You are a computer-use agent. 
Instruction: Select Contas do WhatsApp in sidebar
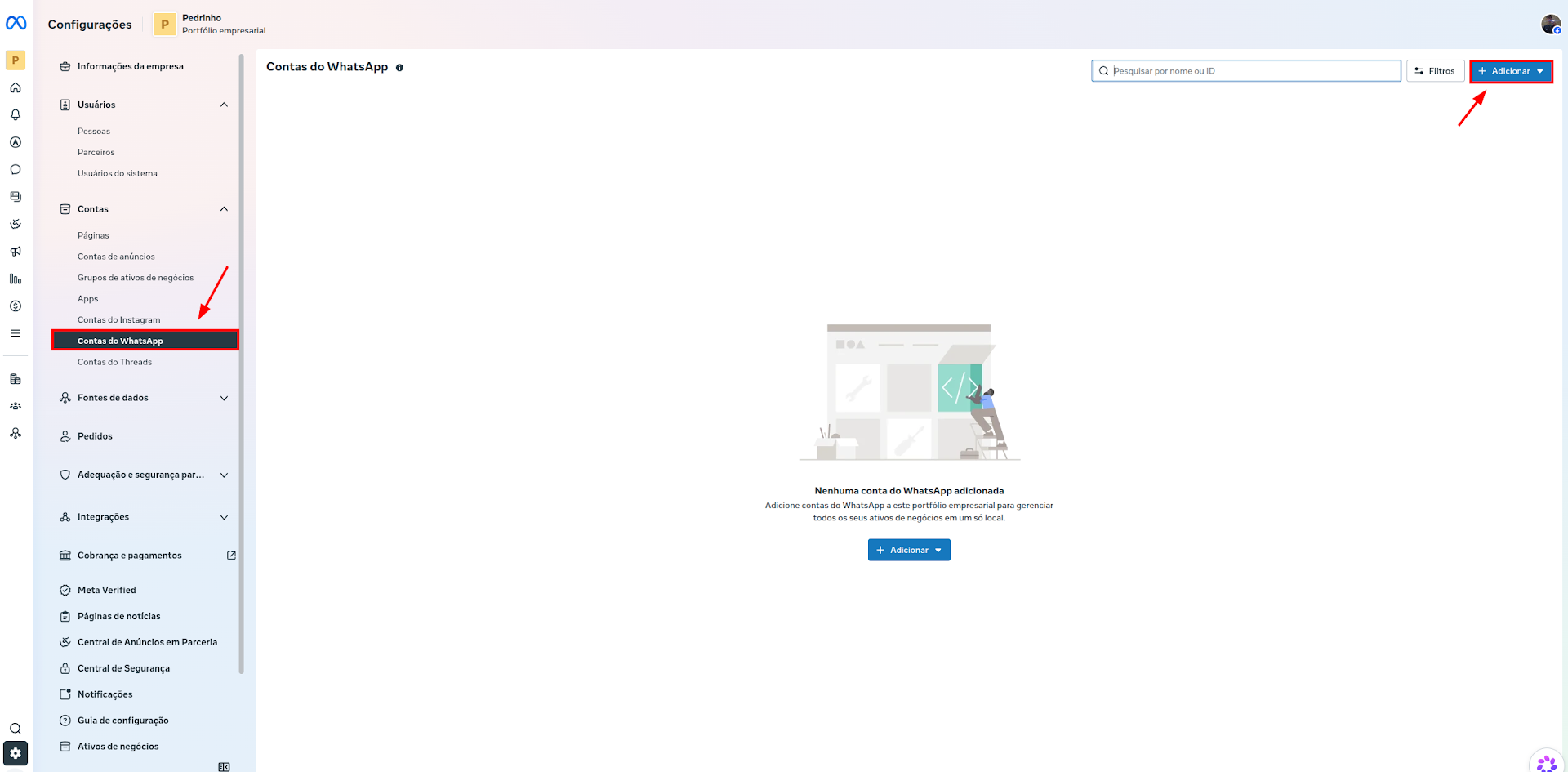[145, 341]
